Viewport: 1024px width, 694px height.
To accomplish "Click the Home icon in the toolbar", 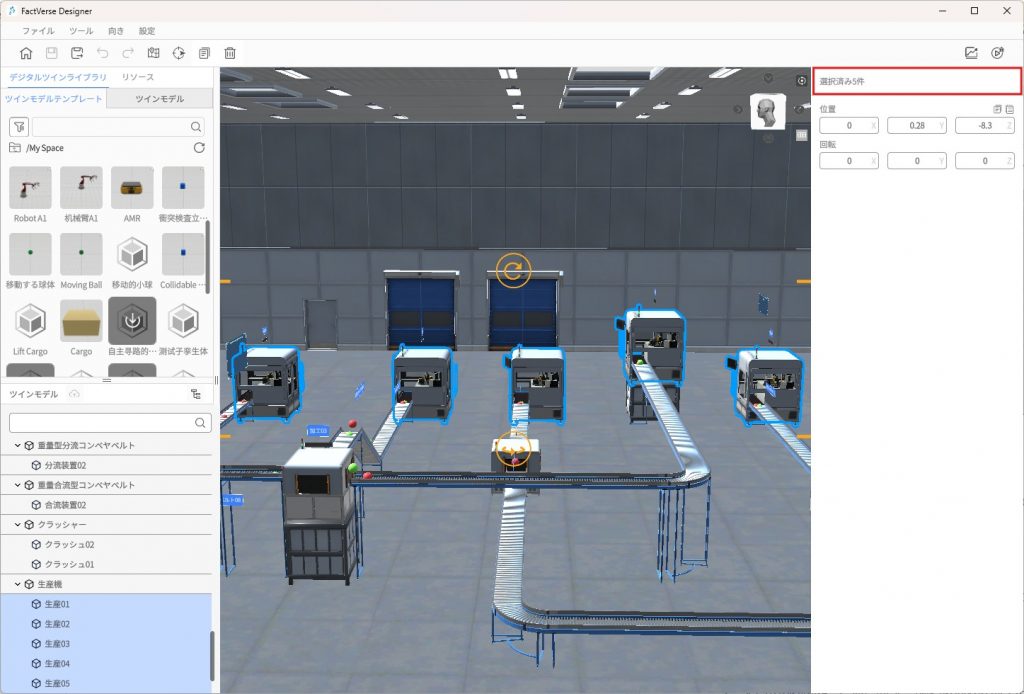I will [26, 53].
